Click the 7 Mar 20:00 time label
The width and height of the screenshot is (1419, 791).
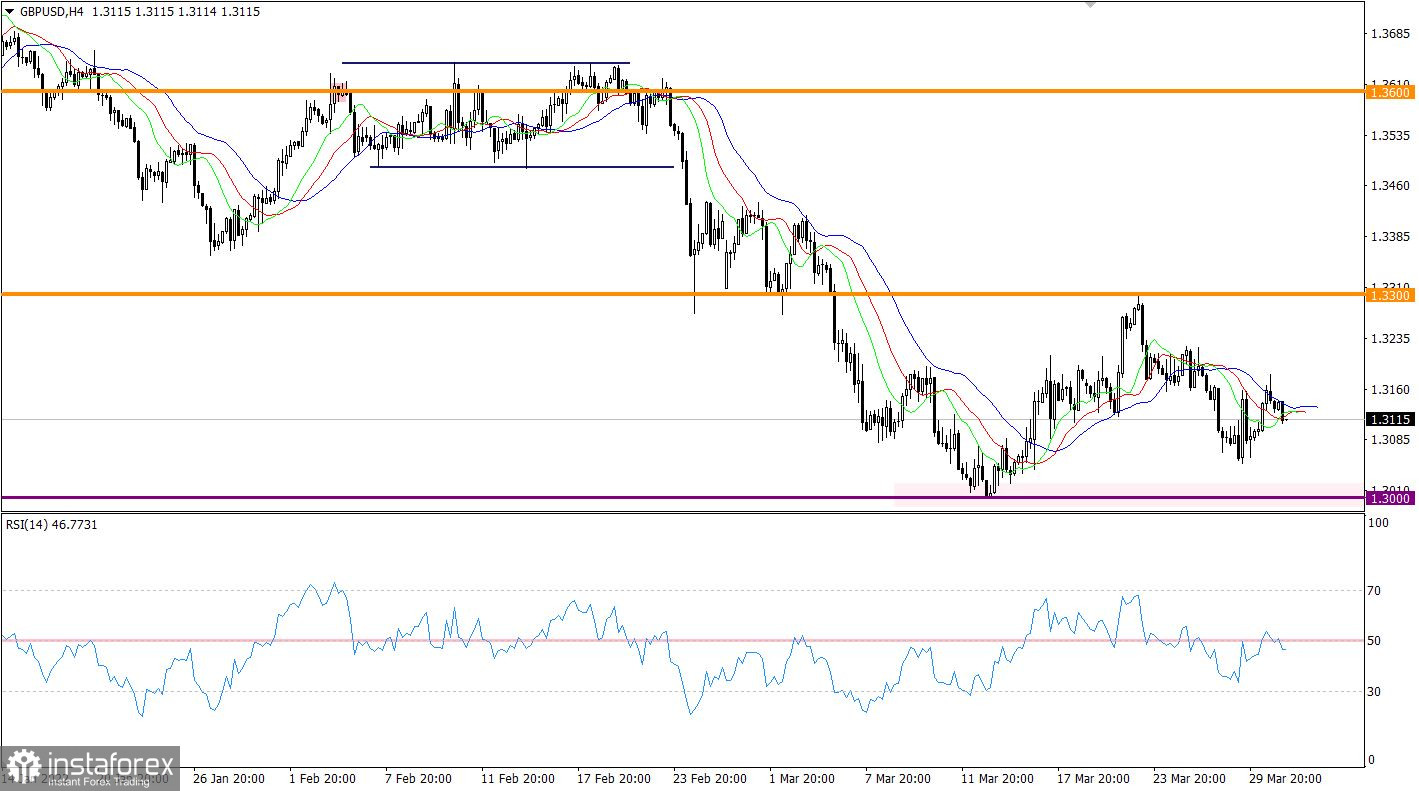pos(898,778)
